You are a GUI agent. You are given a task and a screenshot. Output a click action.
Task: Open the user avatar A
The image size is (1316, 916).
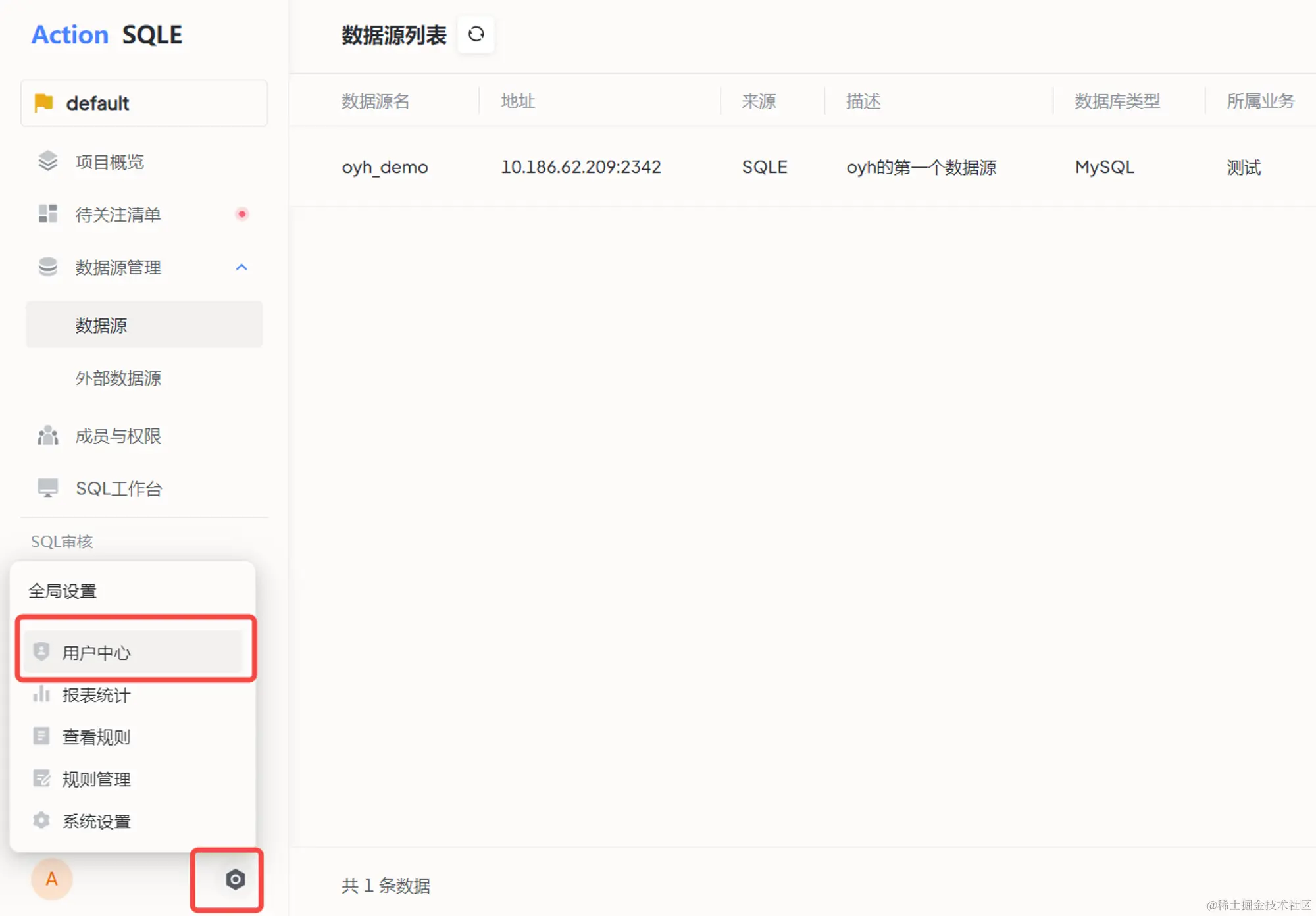coord(51,879)
